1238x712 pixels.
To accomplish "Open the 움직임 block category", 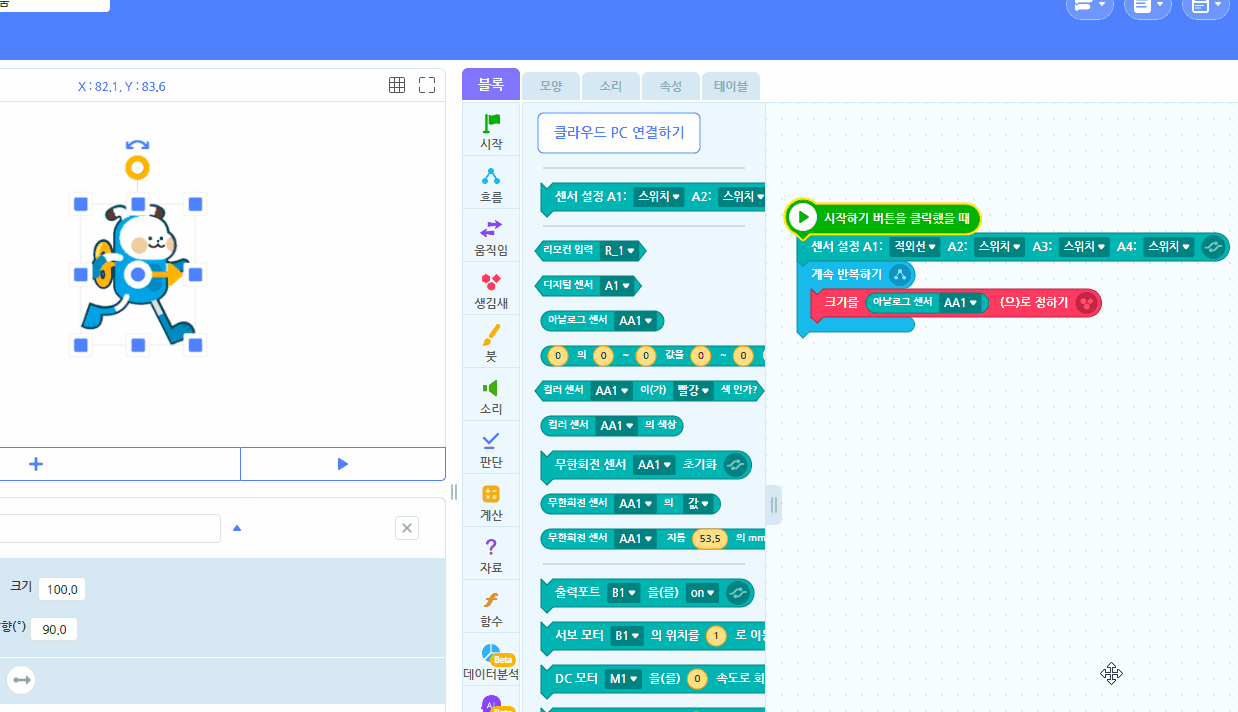I will coord(491,238).
